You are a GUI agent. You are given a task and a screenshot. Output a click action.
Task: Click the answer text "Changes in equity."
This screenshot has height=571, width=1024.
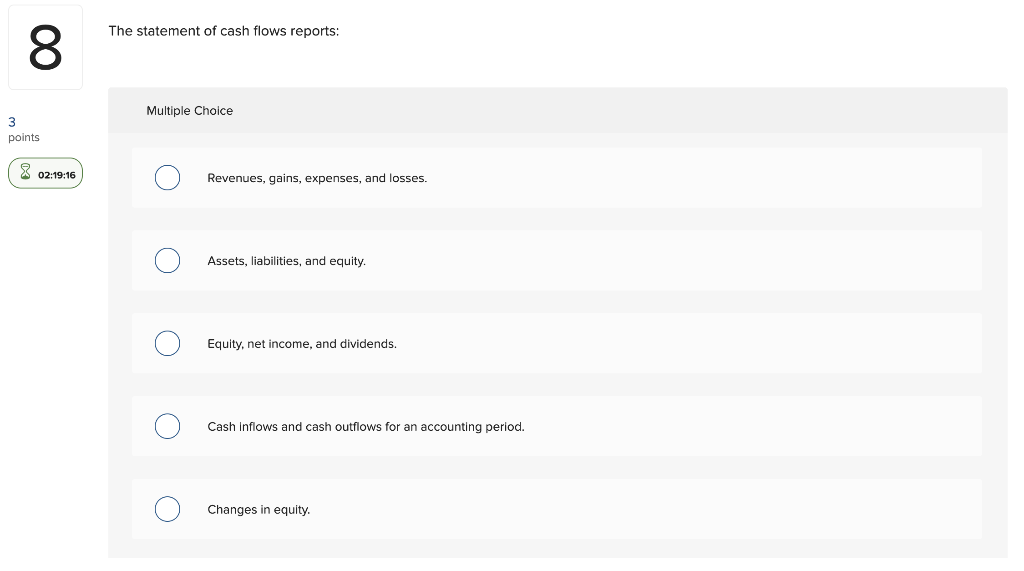(x=259, y=510)
